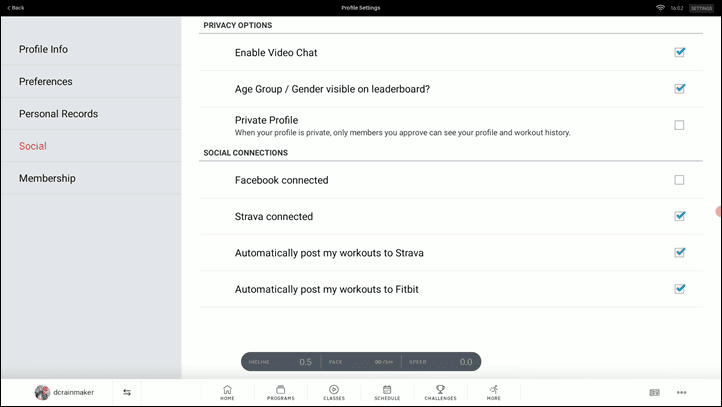Toggle Automatically post my workouts to Strava
The width and height of the screenshot is (722, 407).
(x=679, y=252)
